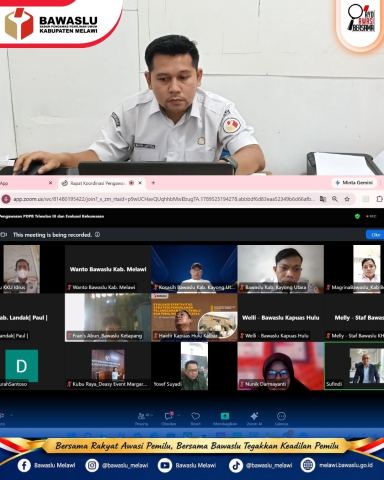Image resolution: width=384 pixels, height=480 pixels.
Task: Click the app.zoom.us address bar
Action: 163,199
